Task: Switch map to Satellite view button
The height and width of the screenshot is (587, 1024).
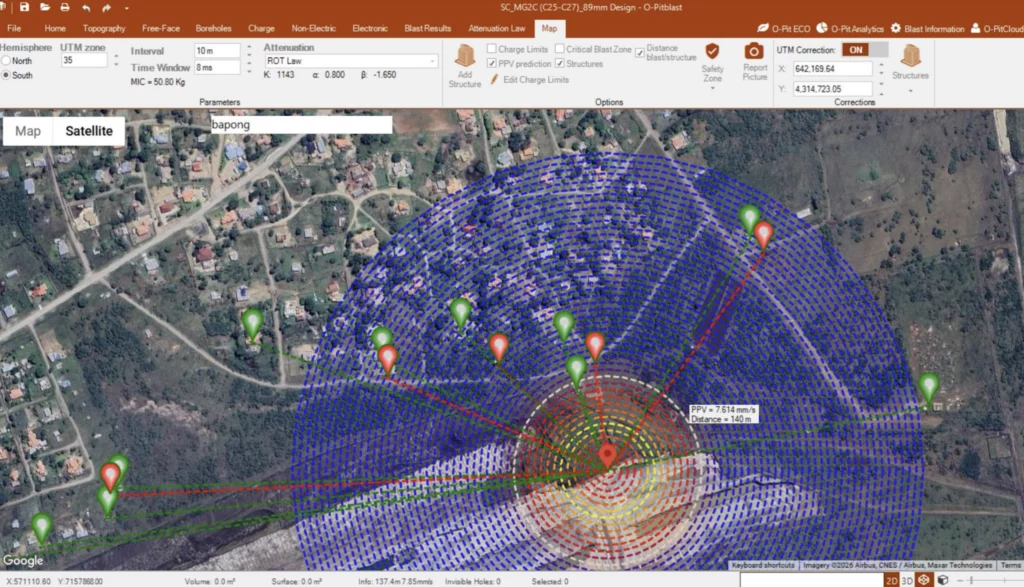Action: click(x=89, y=131)
